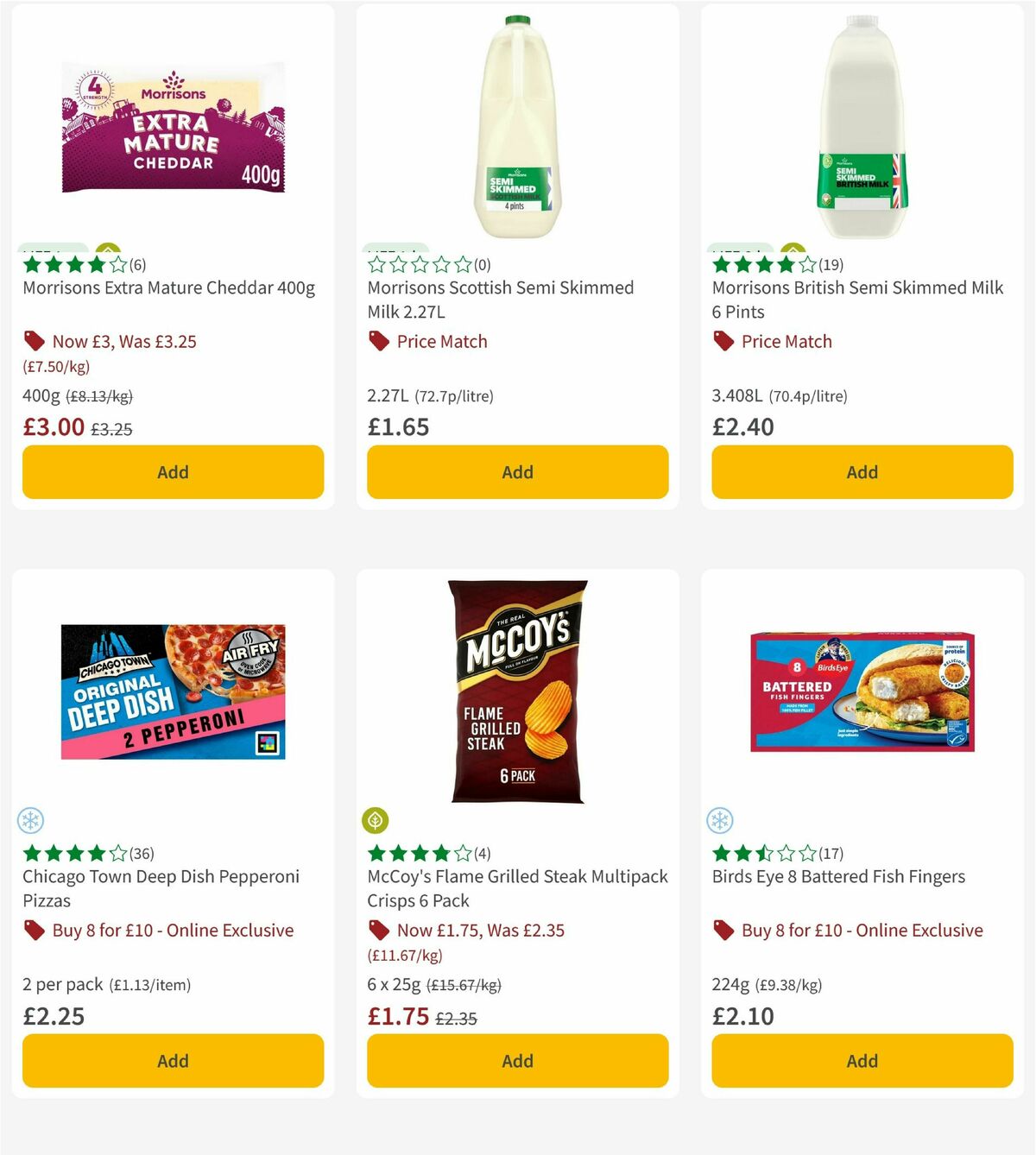This screenshot has height=1155, width=1036.
Task: Add the Scottish Semi Skimmed Milk to basket
Action: 517,472
